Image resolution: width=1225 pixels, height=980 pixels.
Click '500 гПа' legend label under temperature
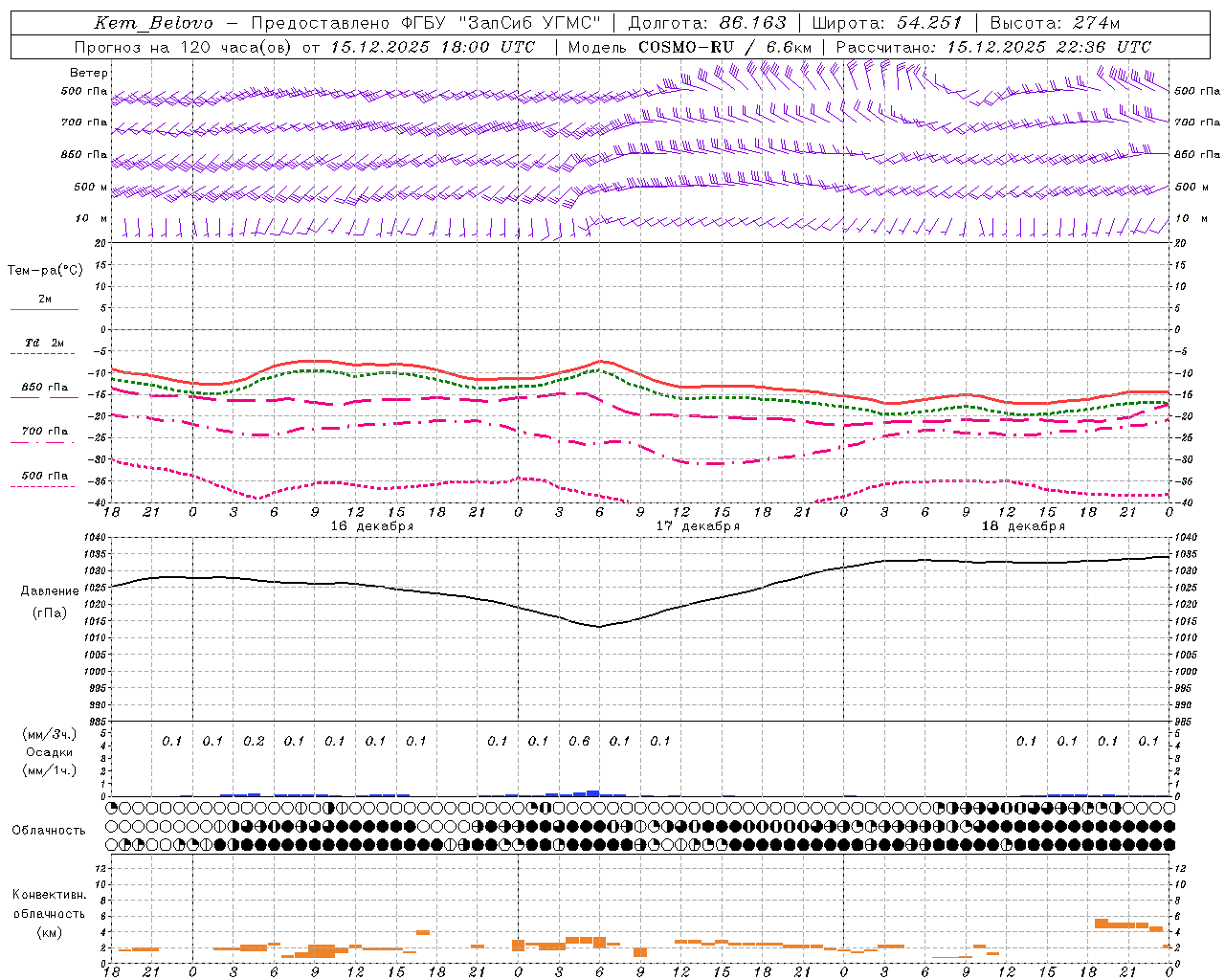coord(45,476)
